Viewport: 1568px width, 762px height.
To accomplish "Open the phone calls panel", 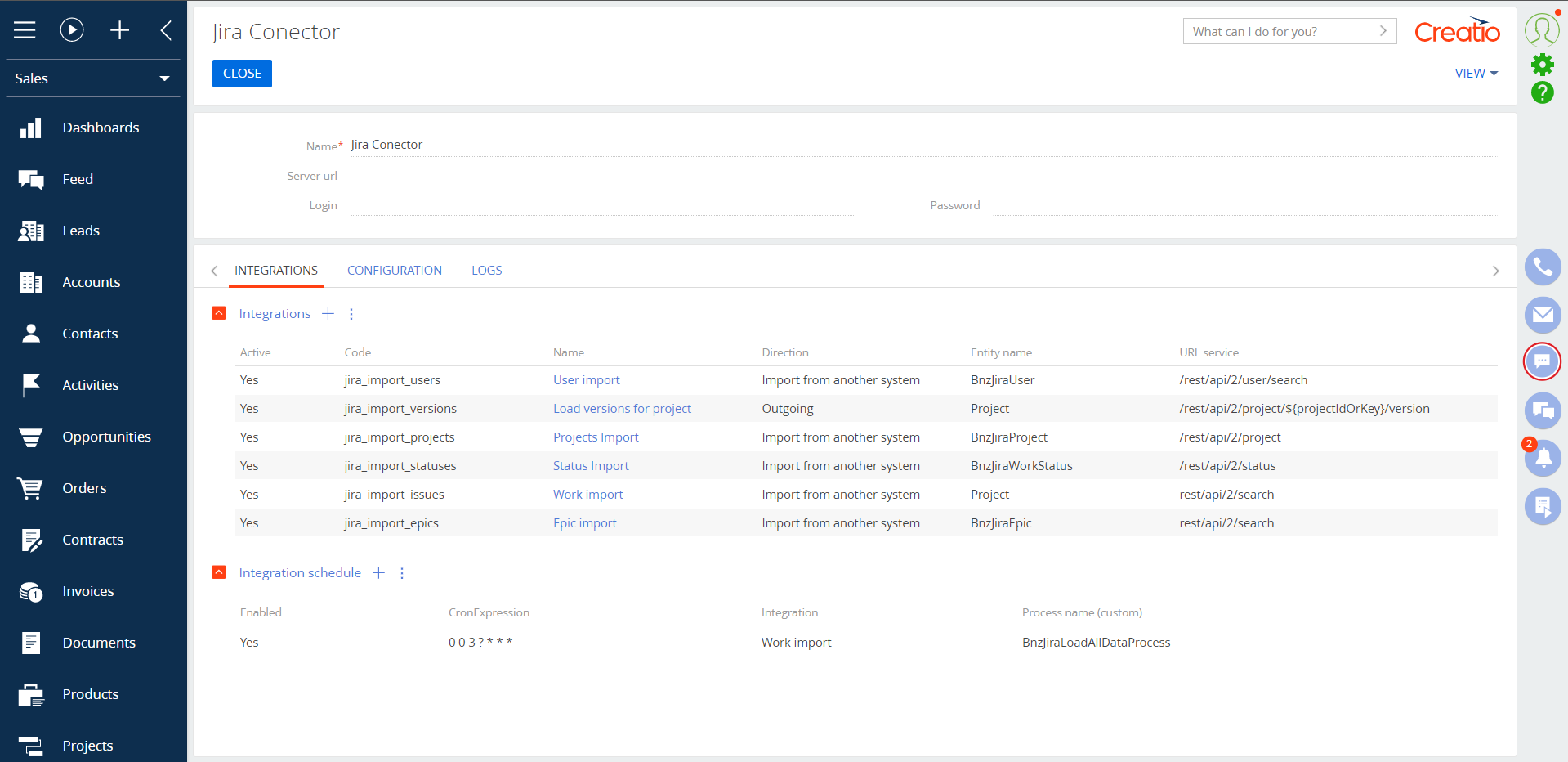I will 1543,267.
